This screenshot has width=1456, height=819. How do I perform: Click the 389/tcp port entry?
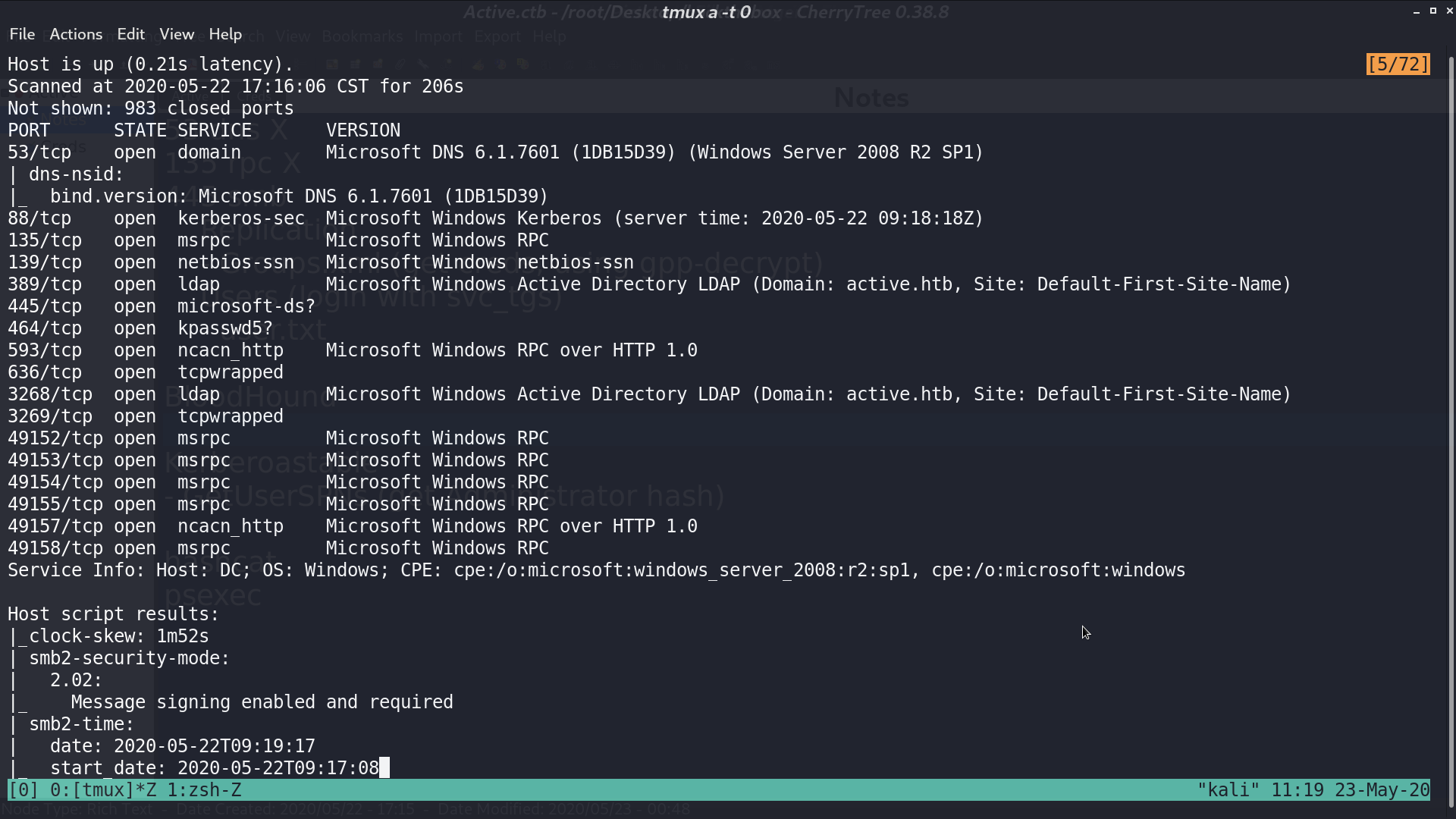coord(45,284)
